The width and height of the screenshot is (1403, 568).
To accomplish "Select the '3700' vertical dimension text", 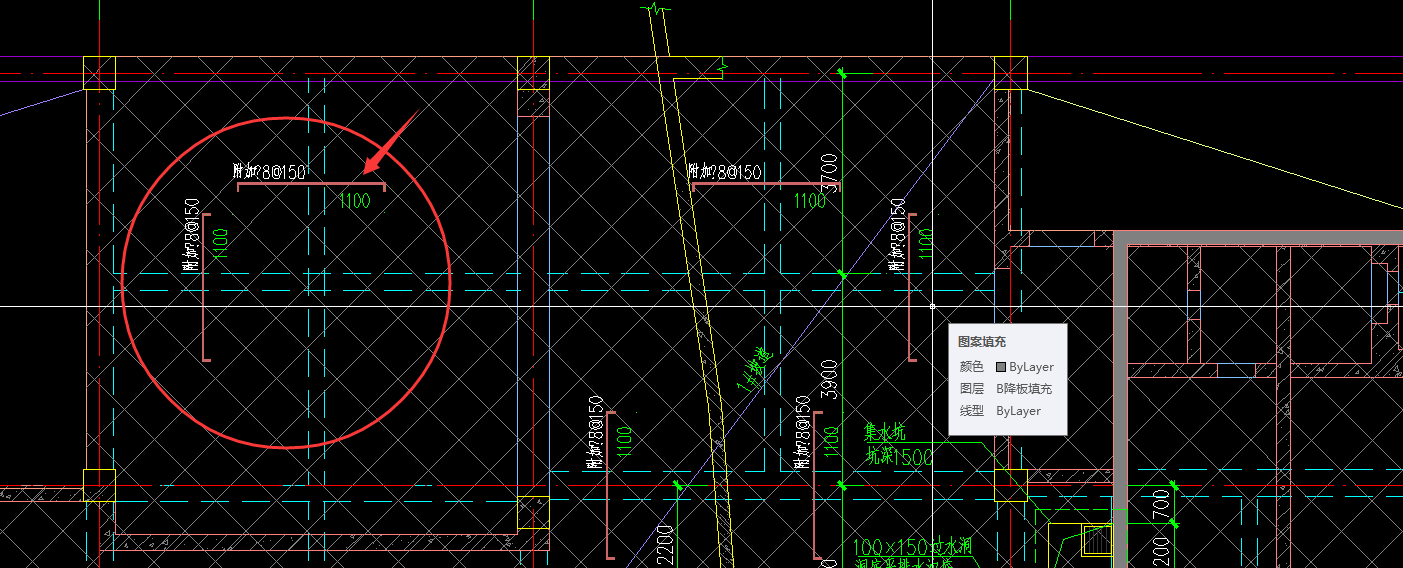I will point(828,173).
